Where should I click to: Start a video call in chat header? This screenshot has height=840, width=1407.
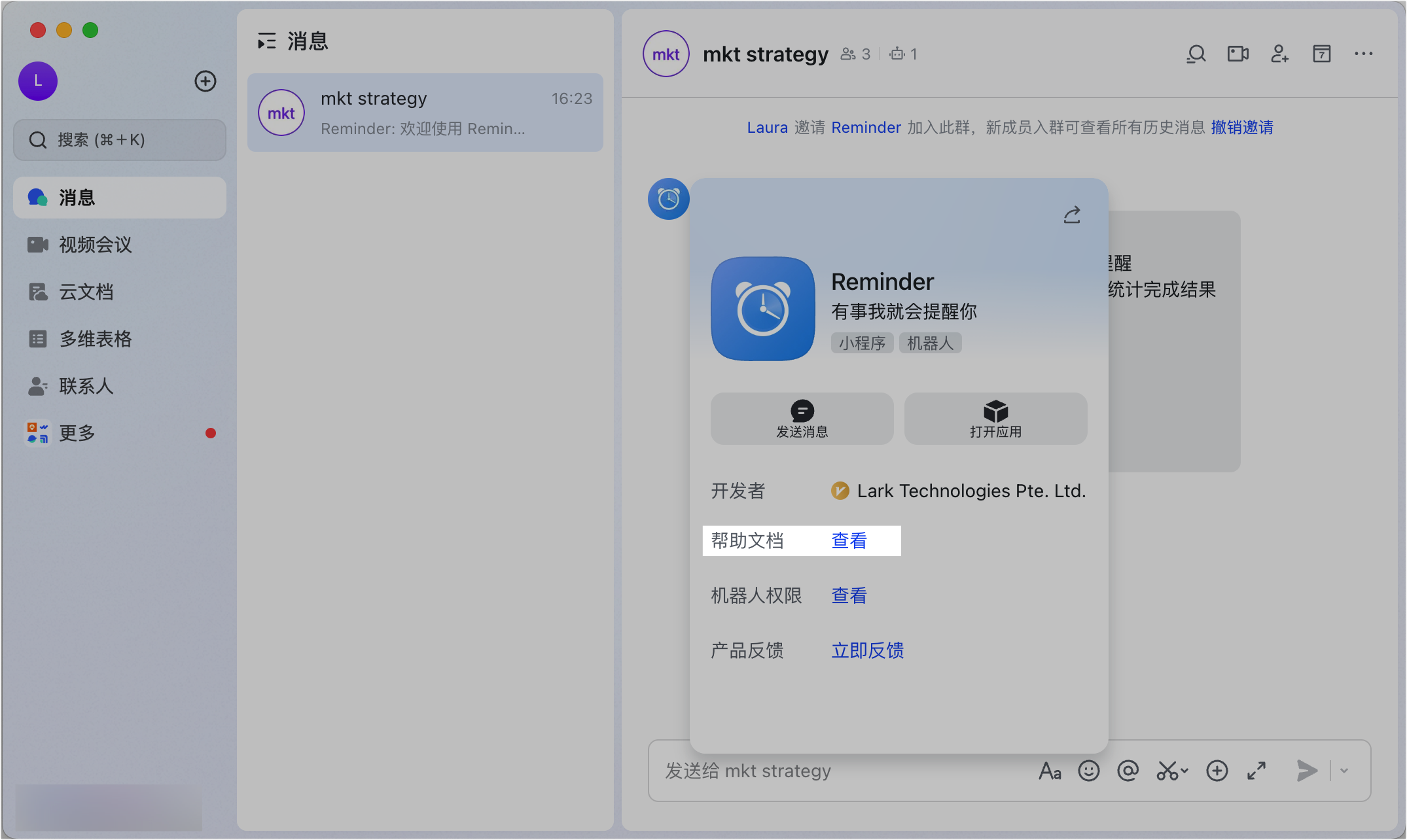[1238, 54]
